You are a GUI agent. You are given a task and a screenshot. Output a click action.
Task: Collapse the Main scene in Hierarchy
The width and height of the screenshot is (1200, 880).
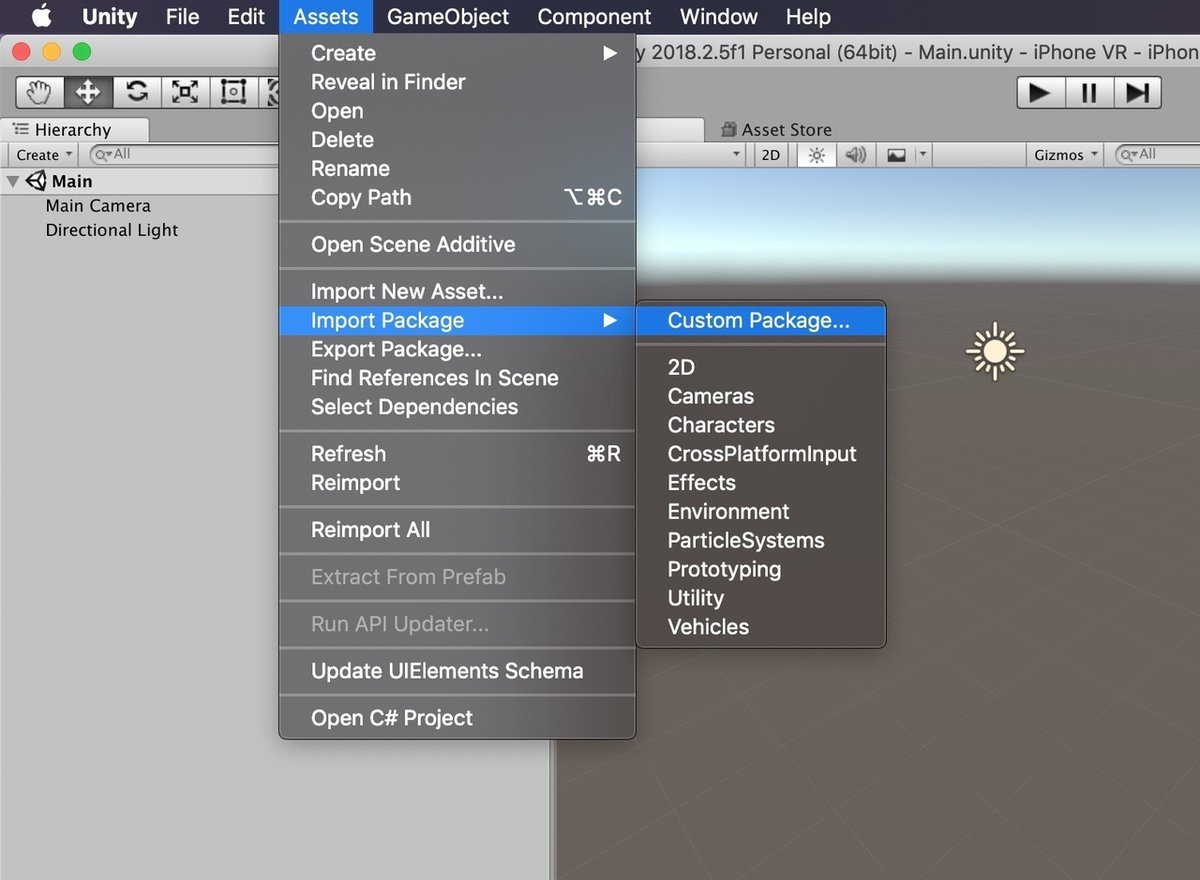click(x=13, y=182)
